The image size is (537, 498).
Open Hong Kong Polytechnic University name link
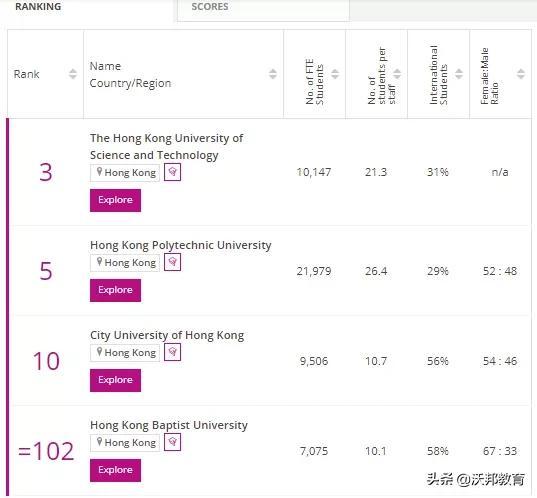click(180, 246)
